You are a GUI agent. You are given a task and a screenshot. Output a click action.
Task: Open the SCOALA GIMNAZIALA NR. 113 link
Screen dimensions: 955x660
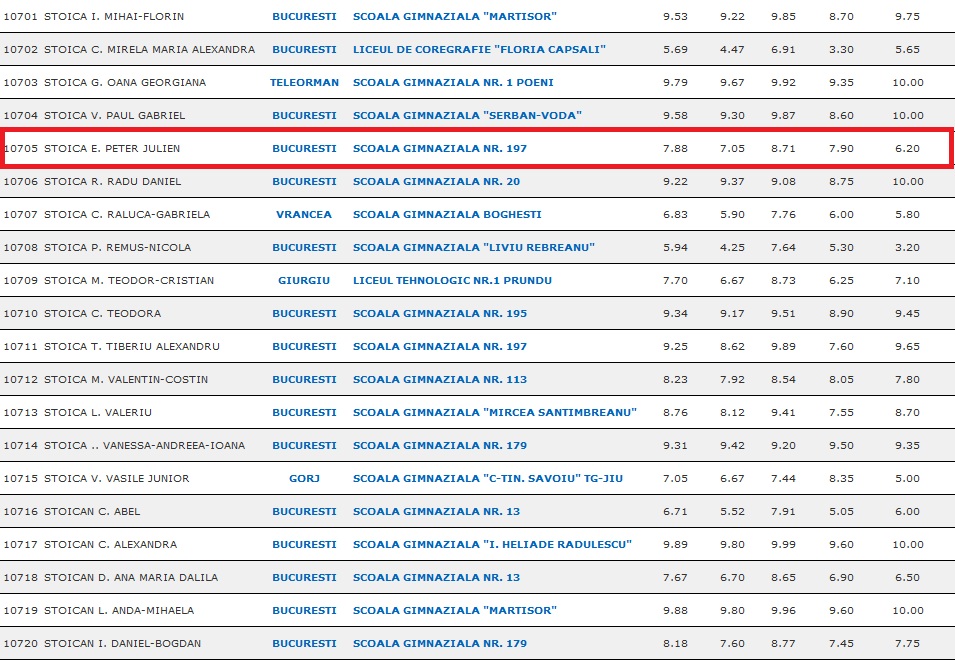(x=439, y=380)
